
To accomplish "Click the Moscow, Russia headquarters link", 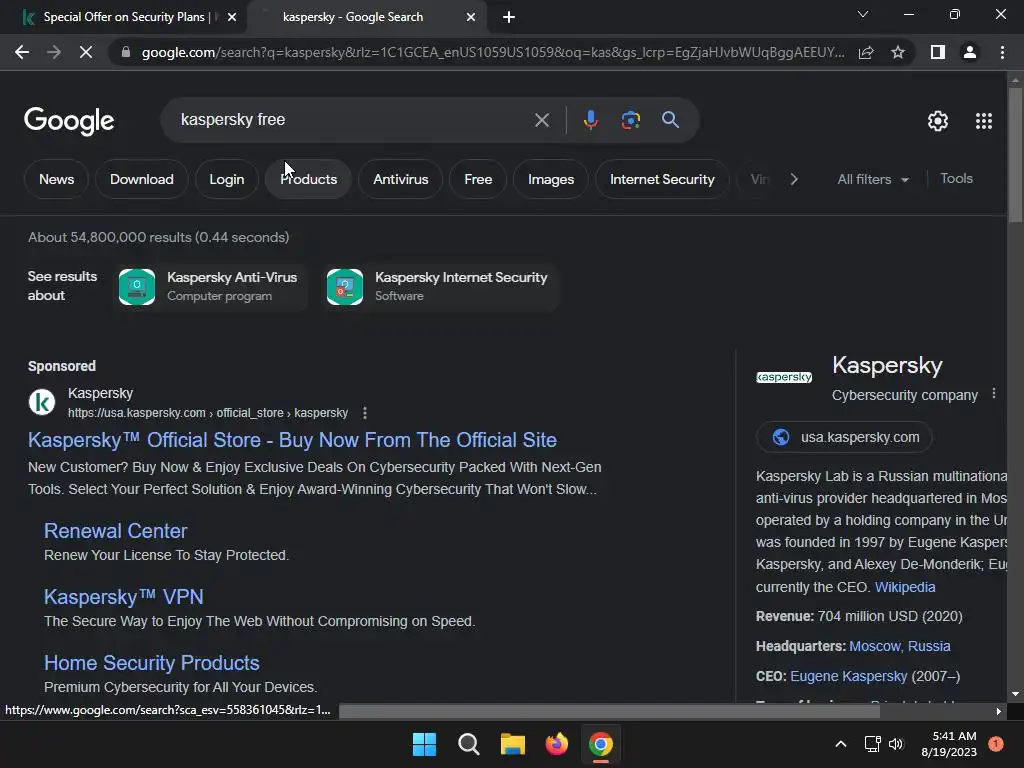I will pyautogui.click(x=899, y=646).
